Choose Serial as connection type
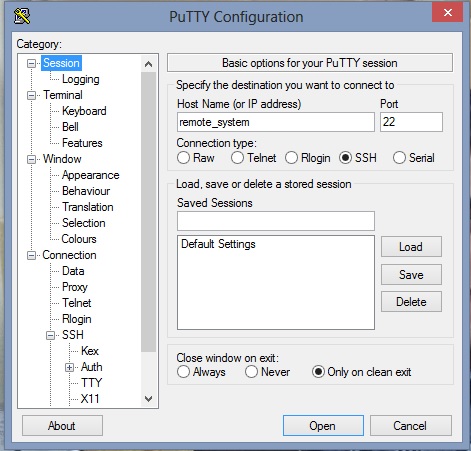Viewport: 471px width, 451px height. (399, 158)
